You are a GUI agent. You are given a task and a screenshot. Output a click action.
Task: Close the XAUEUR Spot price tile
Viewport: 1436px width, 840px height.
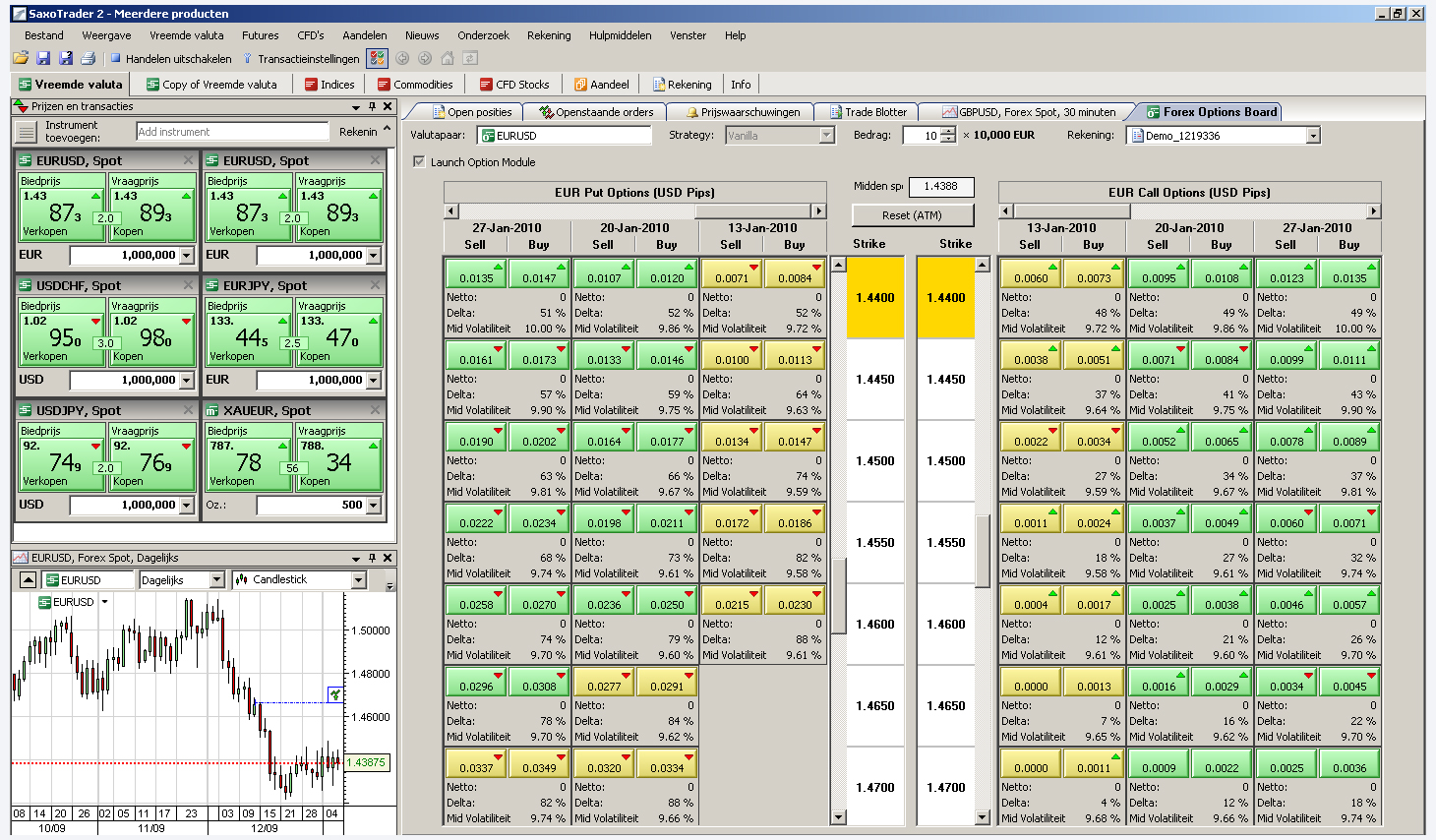point(375,410)
